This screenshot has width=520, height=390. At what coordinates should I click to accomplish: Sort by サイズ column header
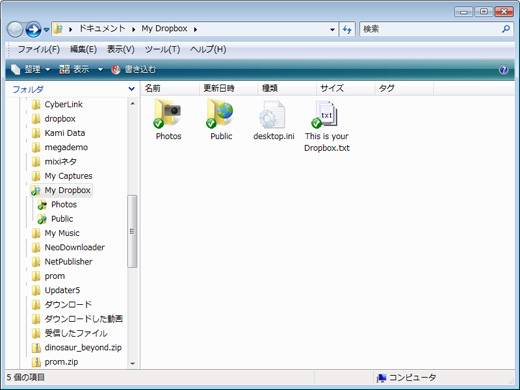click(346, 88)
